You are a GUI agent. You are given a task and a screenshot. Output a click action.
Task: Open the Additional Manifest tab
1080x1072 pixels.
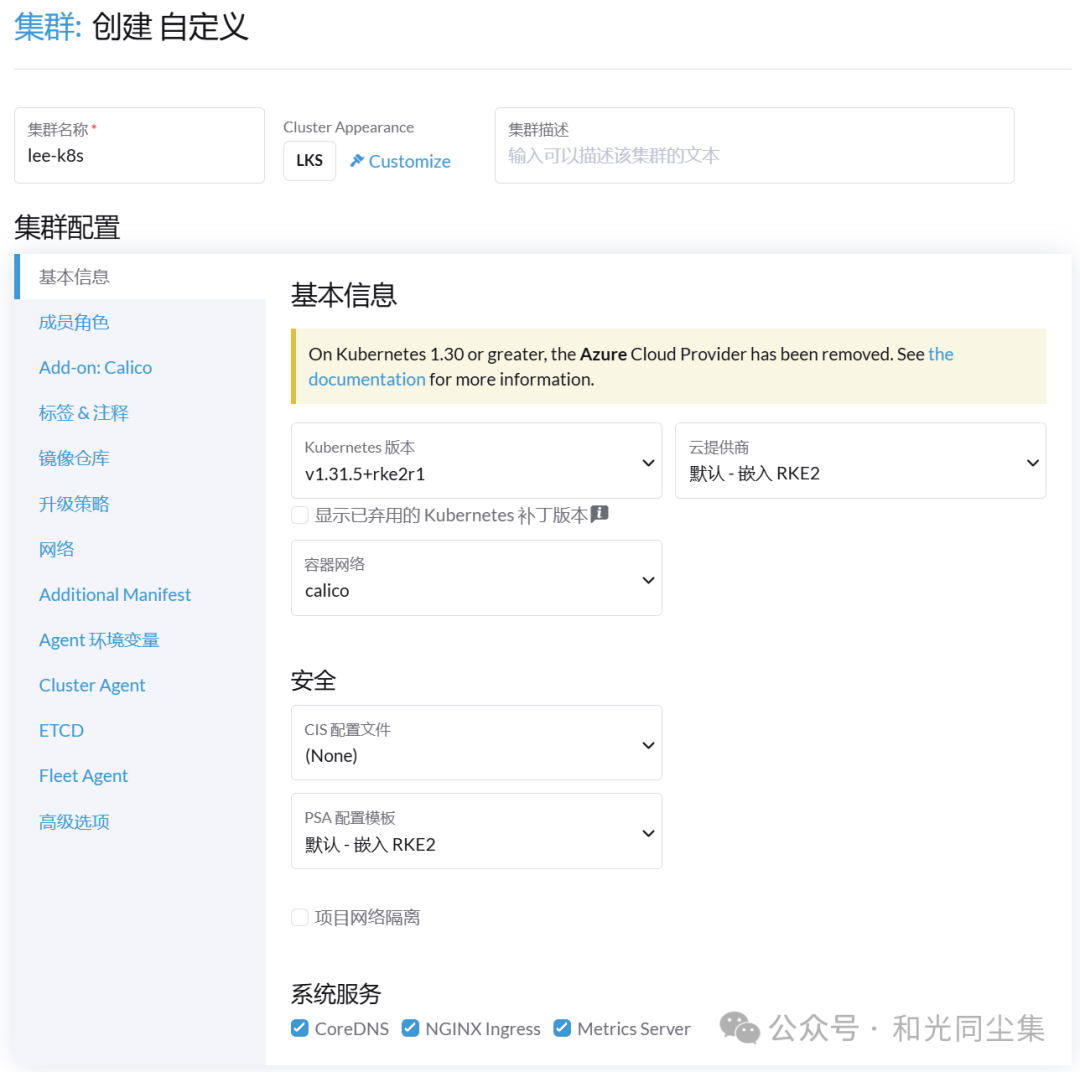click(140, 595)
